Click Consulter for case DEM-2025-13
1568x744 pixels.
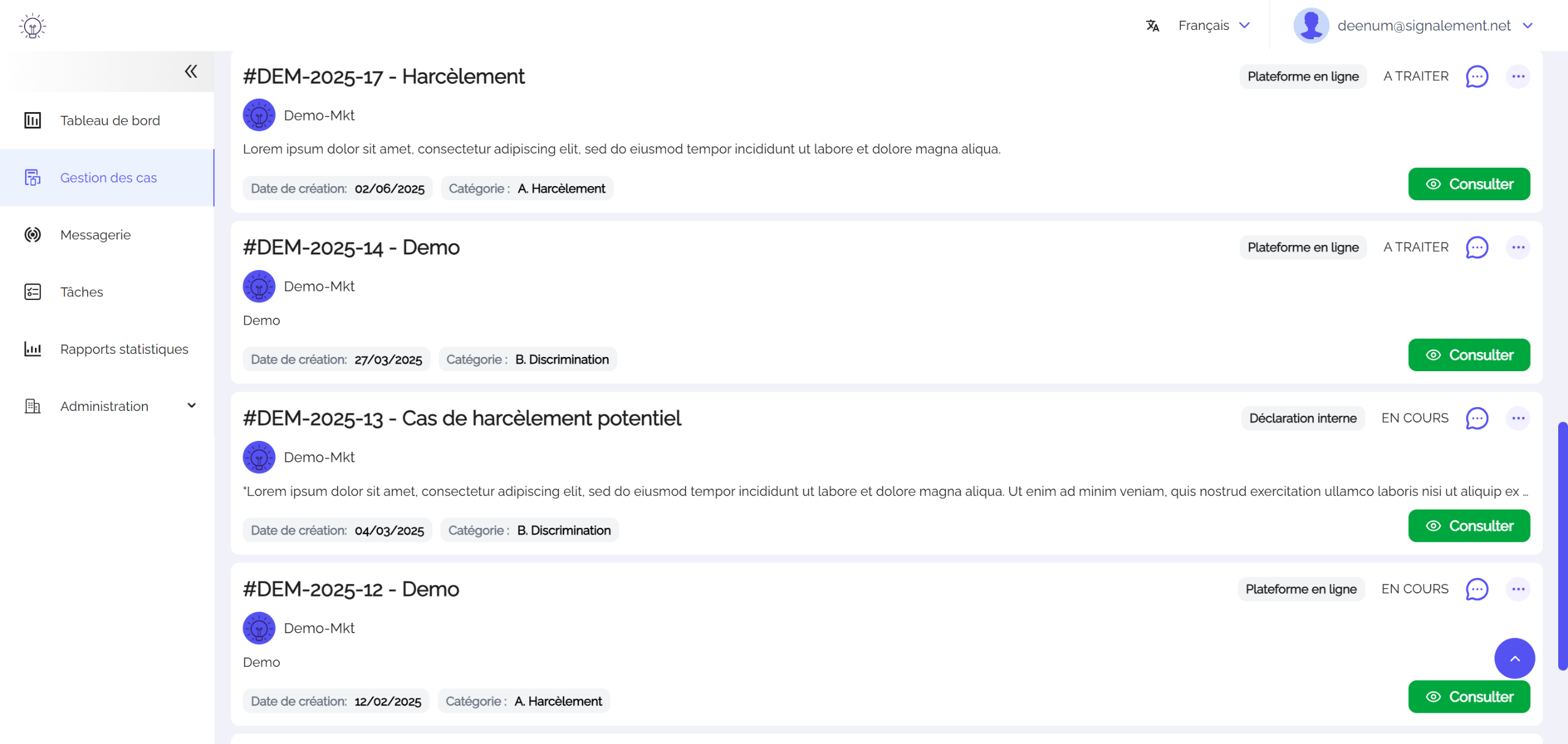point(1469,526)
